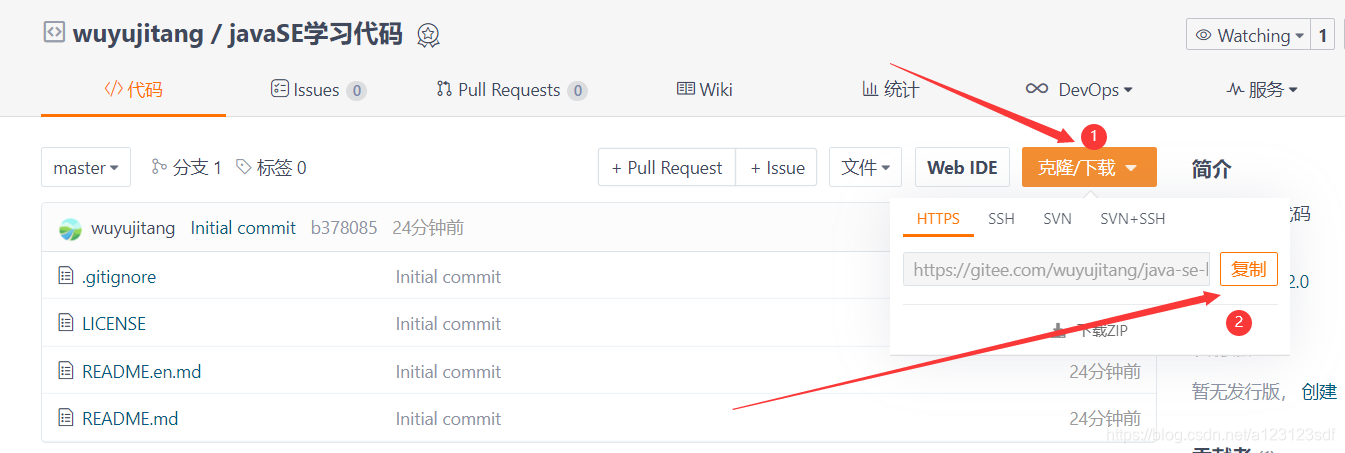This screenshot has width=1345, height=453.
Task: Click the + Pull Request button
Action: (x=667, y=168)
